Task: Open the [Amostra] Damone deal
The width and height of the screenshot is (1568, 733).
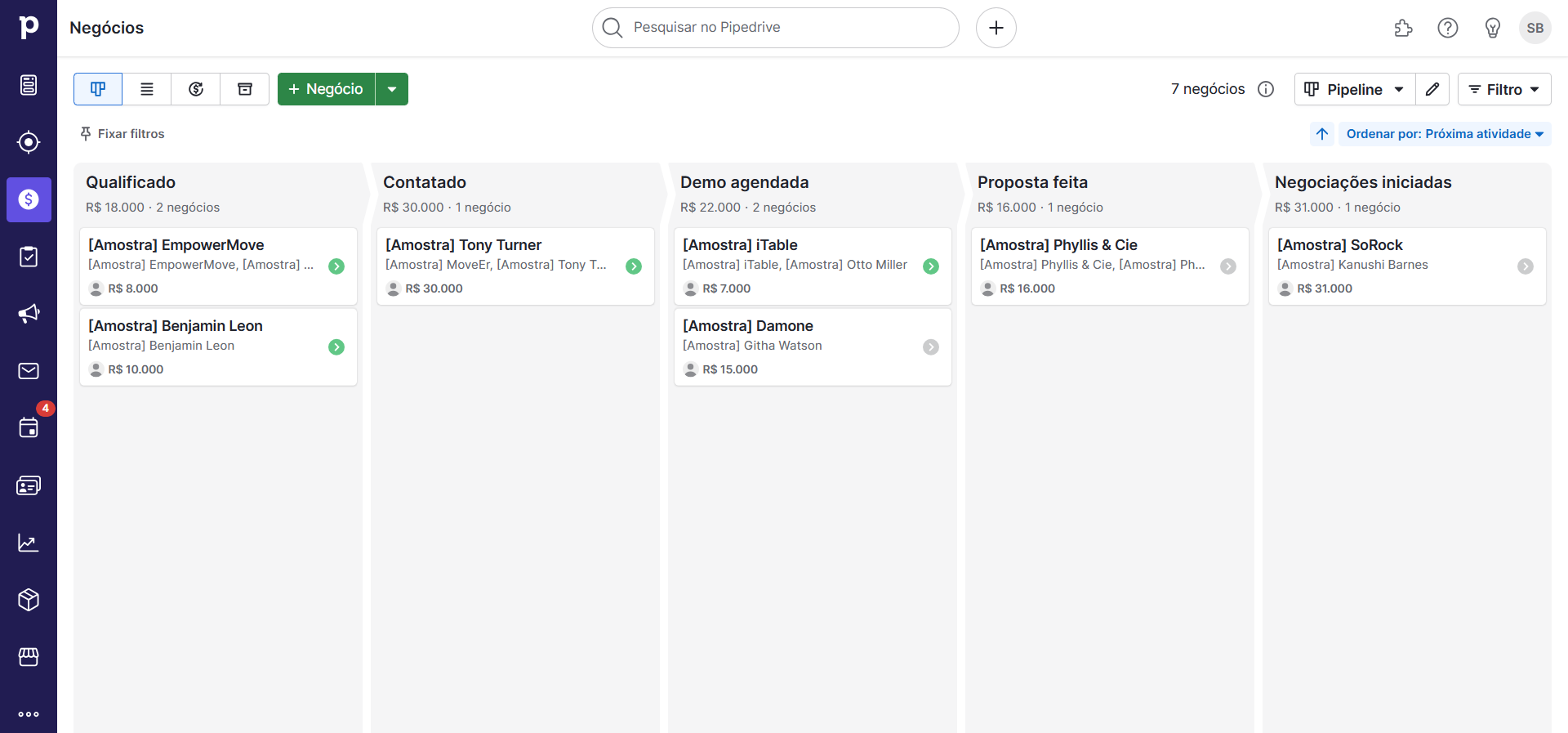Action: (813, 347)
